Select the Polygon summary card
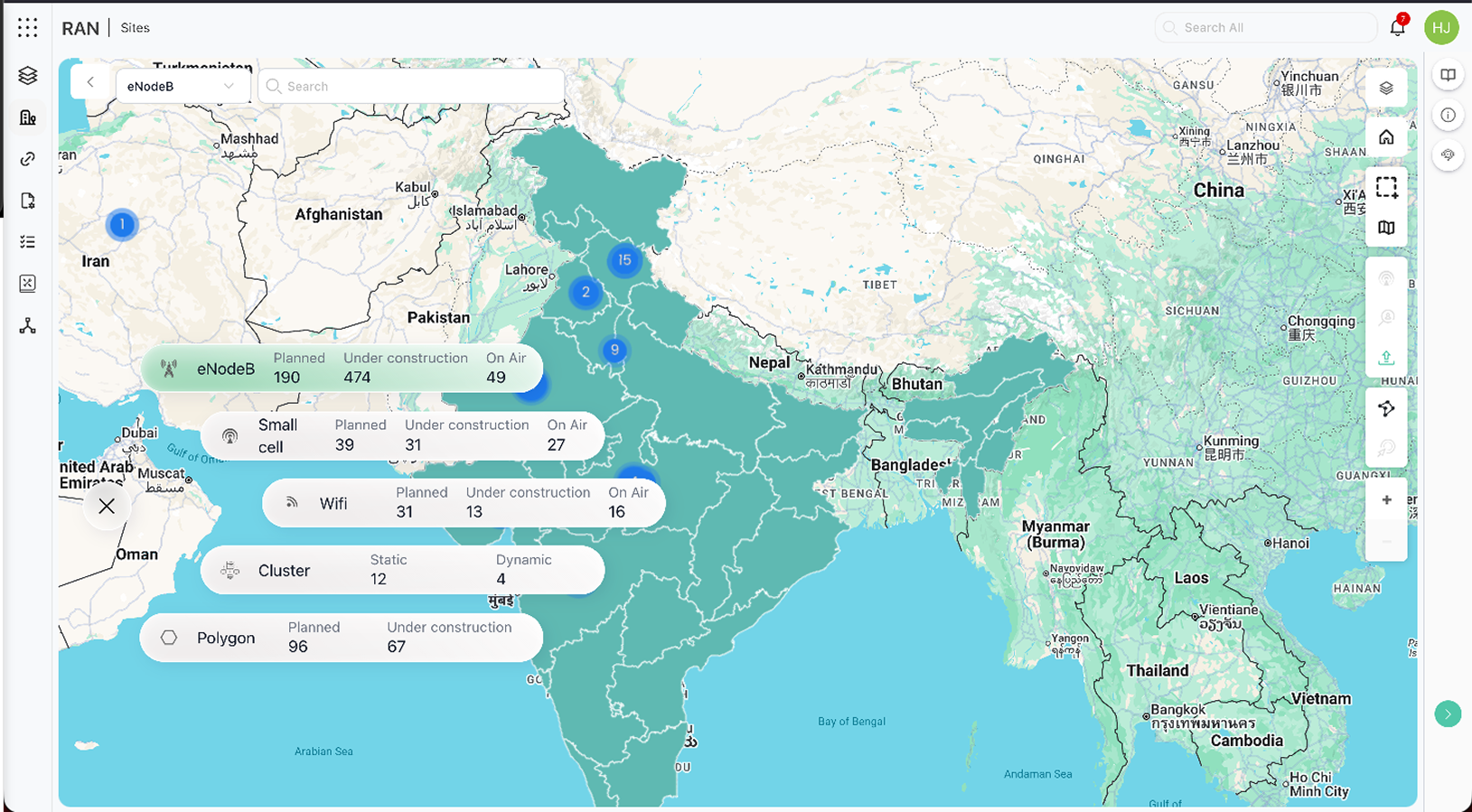Screen dimensions: 1472x812 point(342,638)
